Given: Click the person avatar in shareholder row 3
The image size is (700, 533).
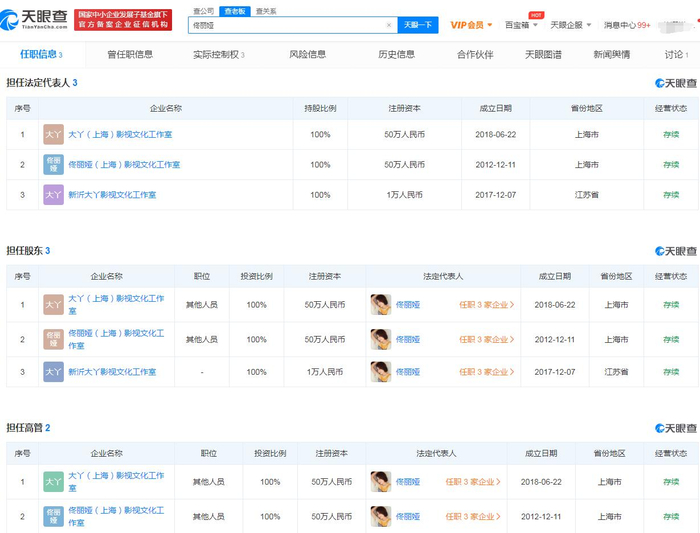Looking at the screenshot, I should pos(380,371).
